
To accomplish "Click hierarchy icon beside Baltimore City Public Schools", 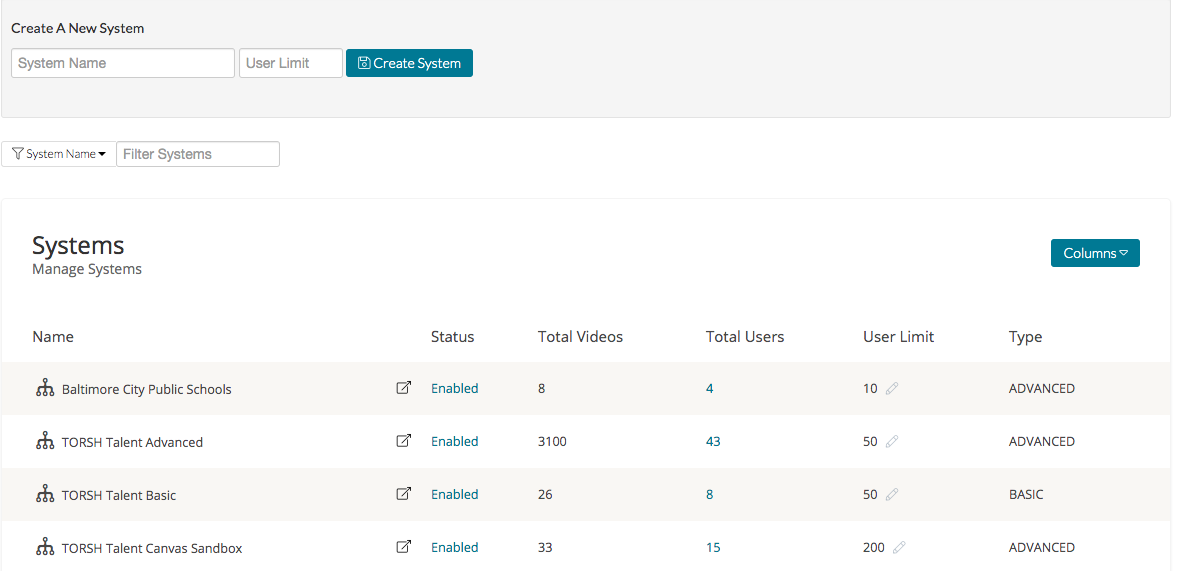I will point(45,389).
